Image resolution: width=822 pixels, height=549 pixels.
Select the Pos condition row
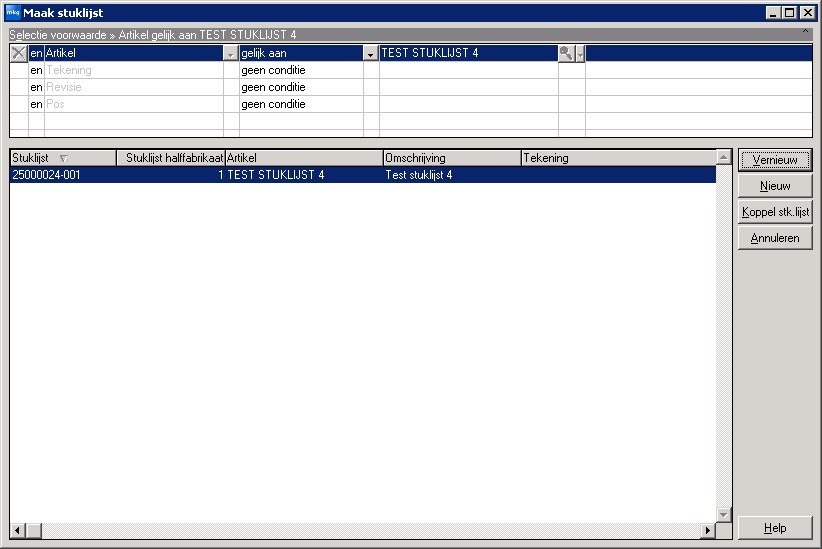[411, 104]
